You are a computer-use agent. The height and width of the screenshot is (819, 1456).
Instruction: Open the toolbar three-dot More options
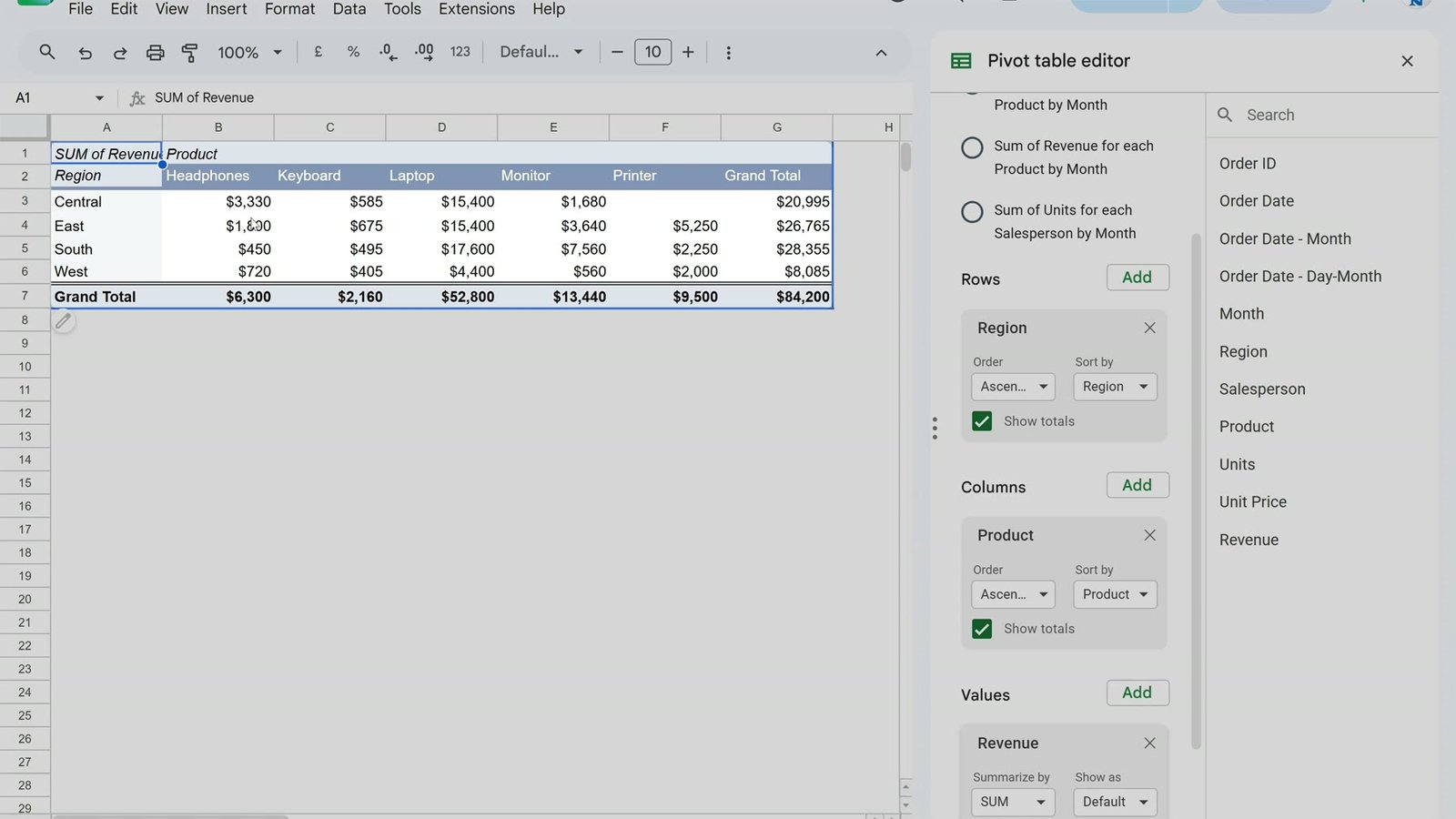(x=728, y=53)
